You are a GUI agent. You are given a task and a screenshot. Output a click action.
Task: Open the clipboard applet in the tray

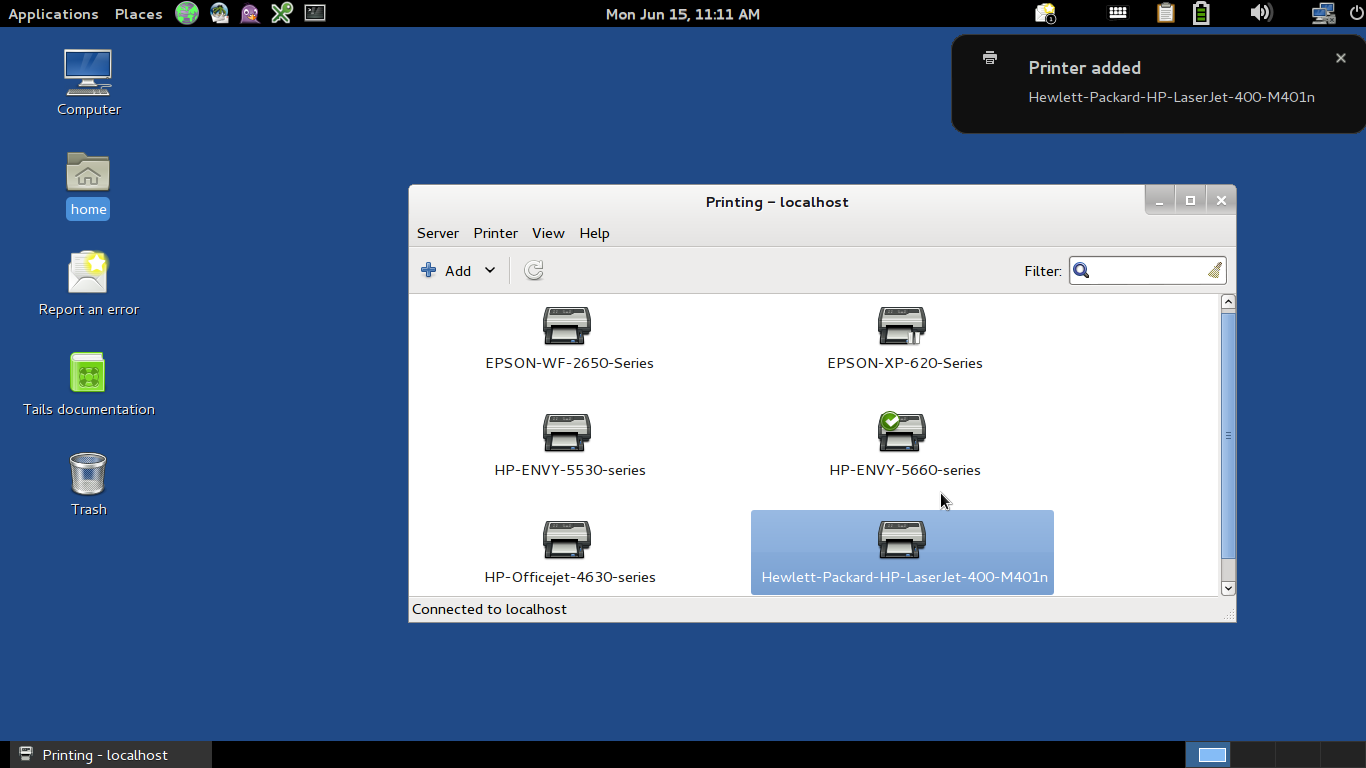[1165, 13]
